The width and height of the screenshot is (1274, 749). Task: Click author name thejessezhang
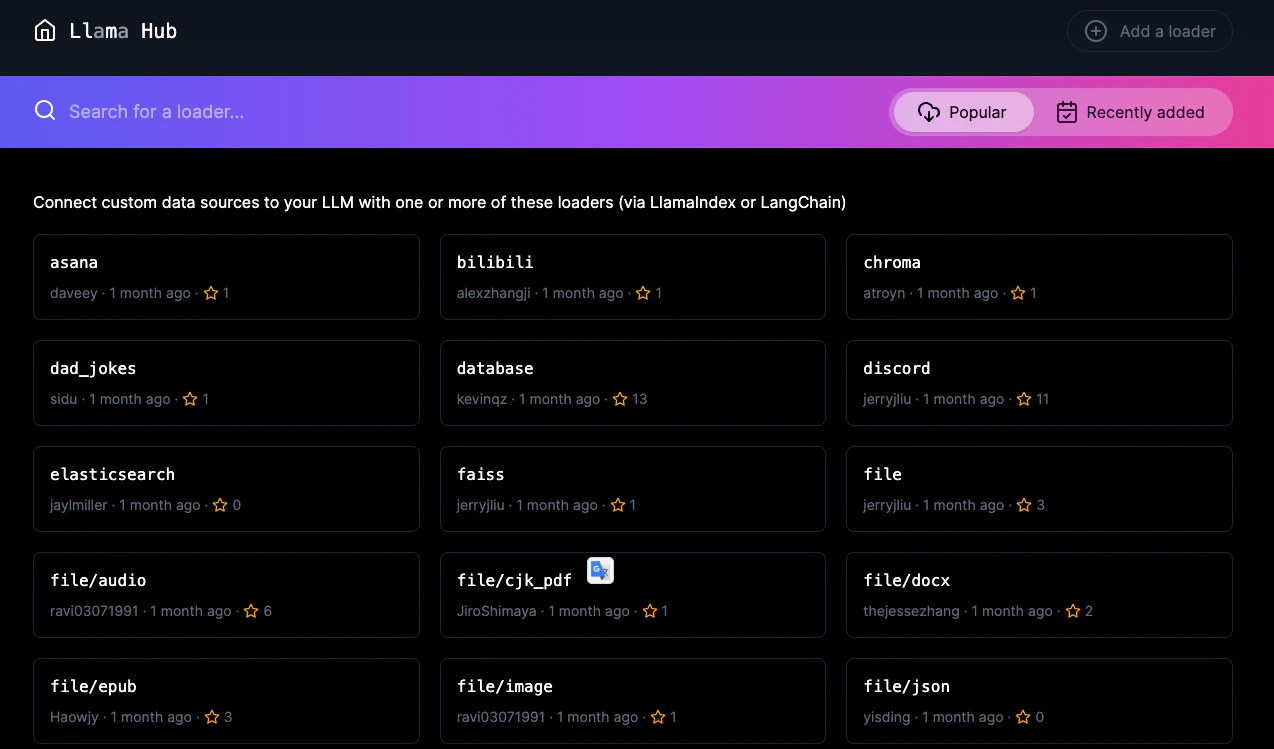pyautogui.click(x=911, y=611)
